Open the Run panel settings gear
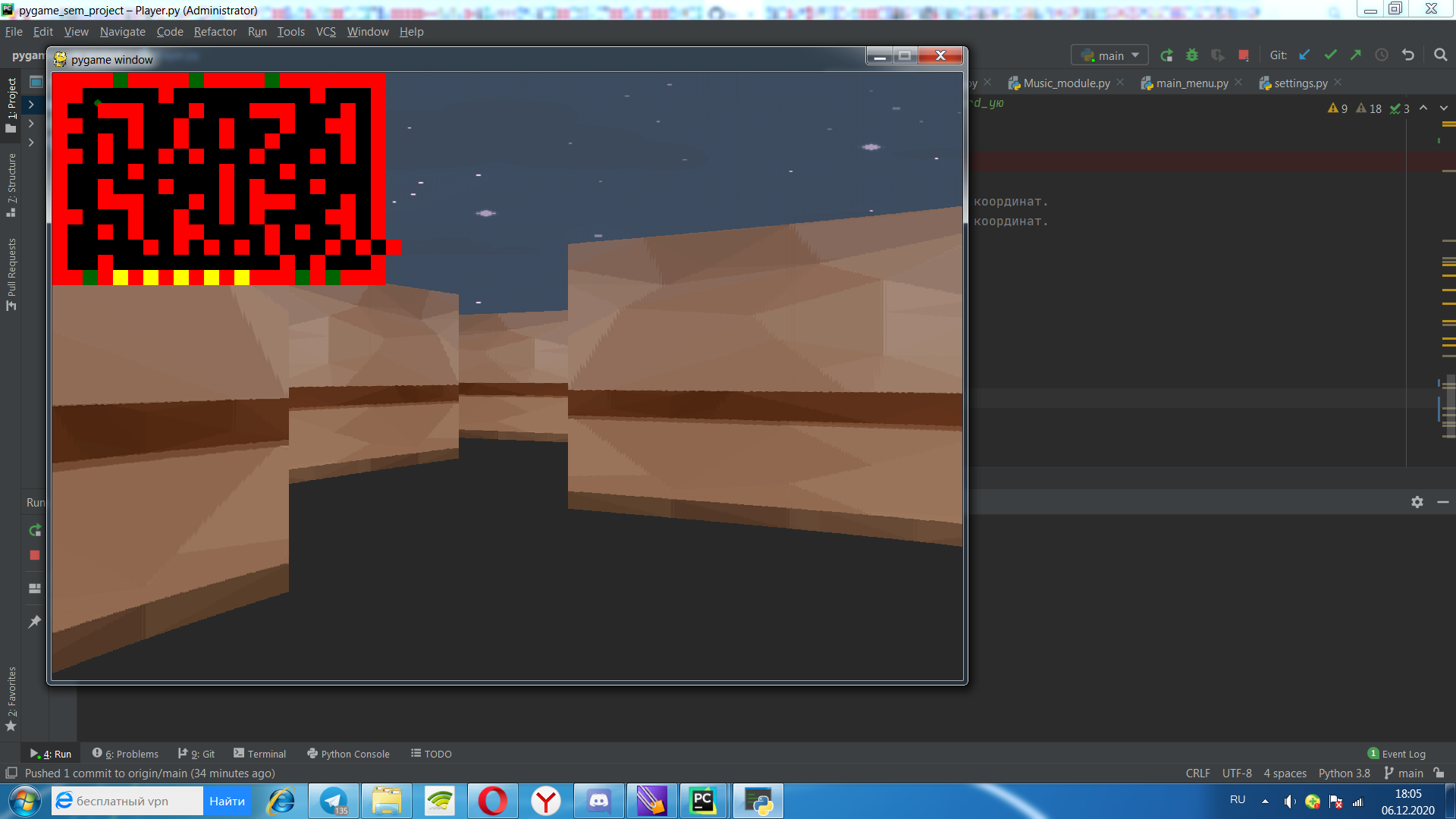 (x=1417, y=501)
